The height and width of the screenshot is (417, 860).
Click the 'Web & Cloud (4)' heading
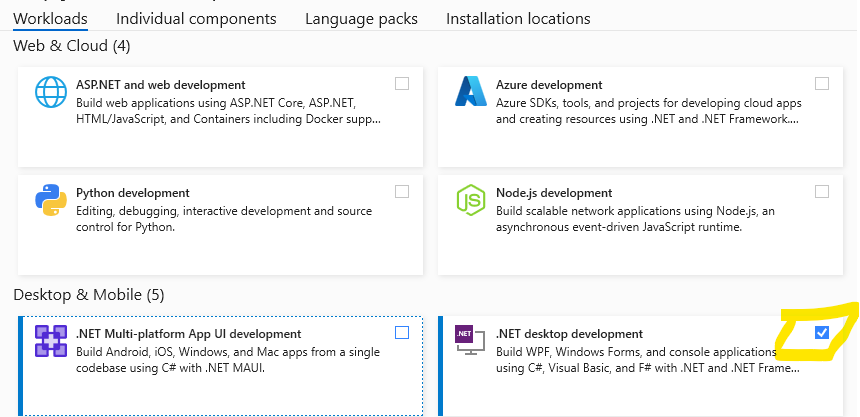(72, 46)
